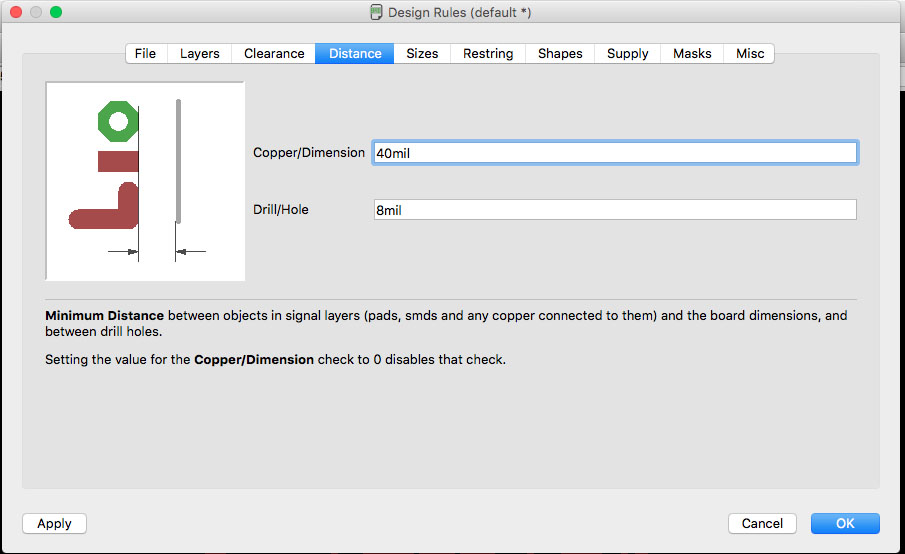This screenshot has width=905, height=554.
Task: Click the green zoom window button
Action: tap(56, 12)
